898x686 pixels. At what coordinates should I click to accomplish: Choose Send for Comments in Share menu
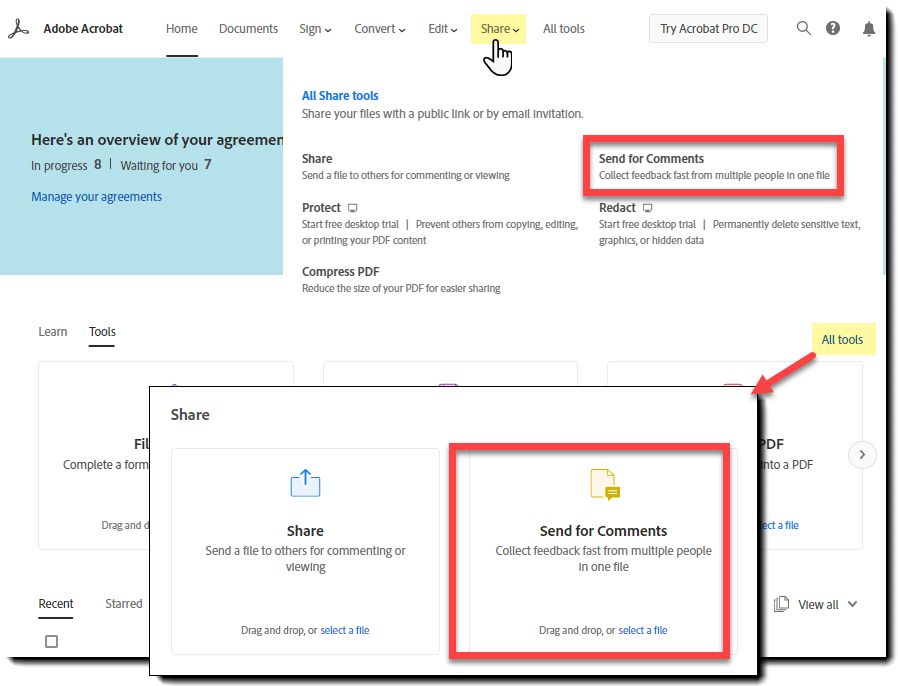coord(714,167)
